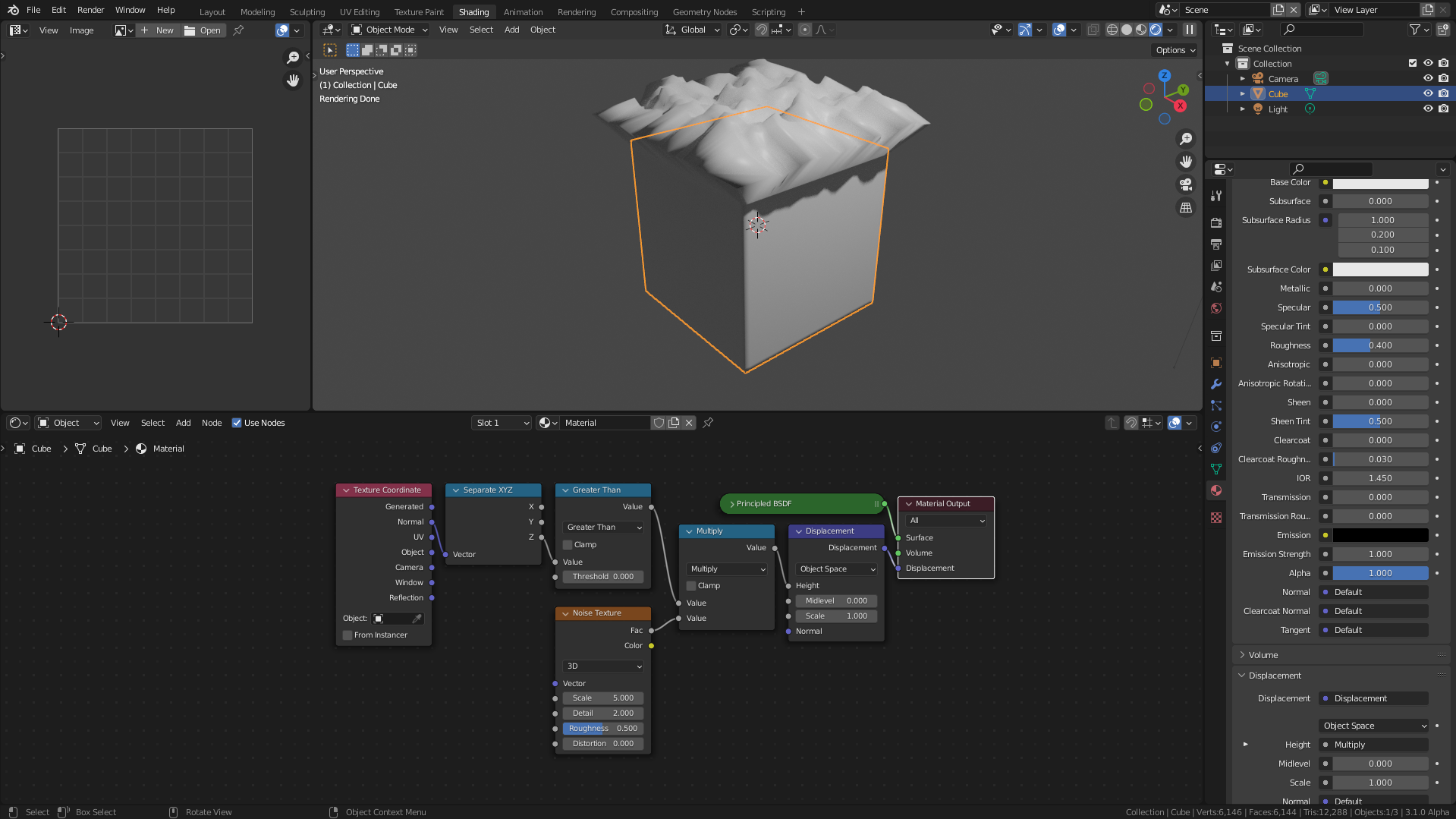Switch viewport to Wireframe shading
Image resolution: width=1456 pixels, height=819 pixels.
point(1112,30)
